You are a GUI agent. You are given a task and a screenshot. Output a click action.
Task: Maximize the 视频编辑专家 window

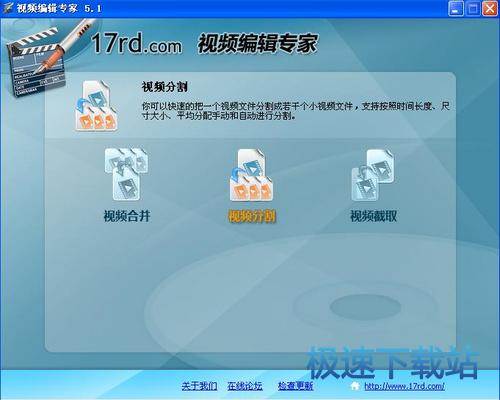pyautogui.click(x=473, y=8)
